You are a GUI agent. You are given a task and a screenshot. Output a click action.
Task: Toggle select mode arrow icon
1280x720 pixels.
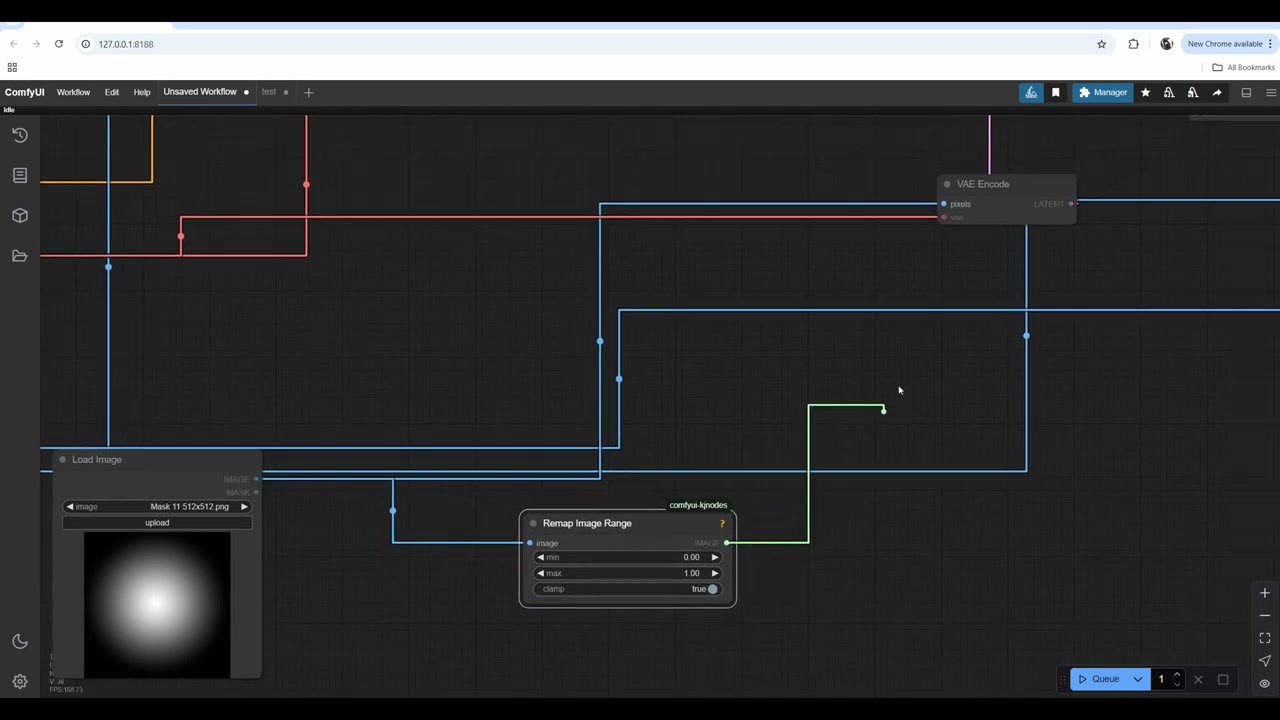pos(1265,661)
